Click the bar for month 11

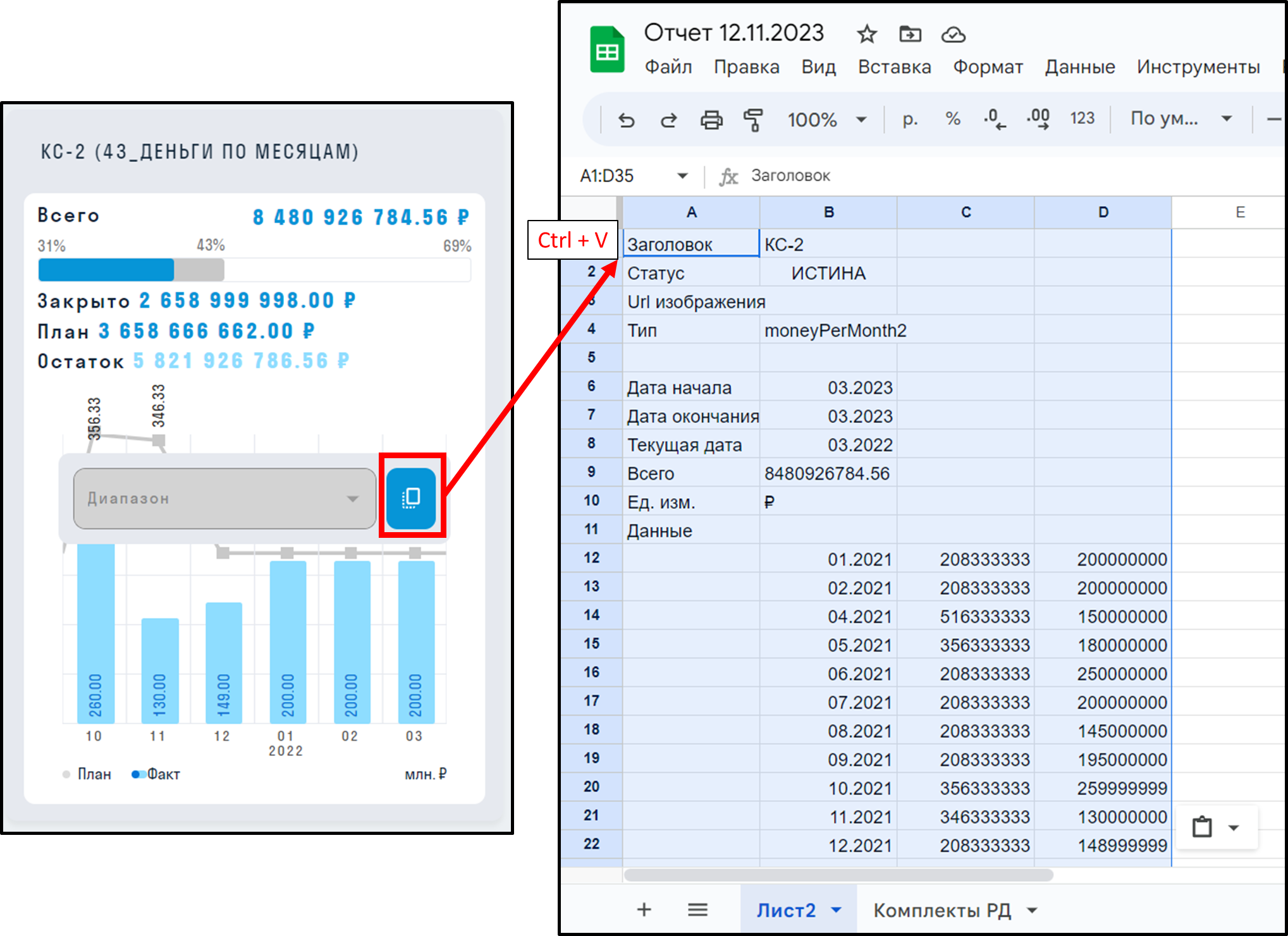click(x=159, y=670)
